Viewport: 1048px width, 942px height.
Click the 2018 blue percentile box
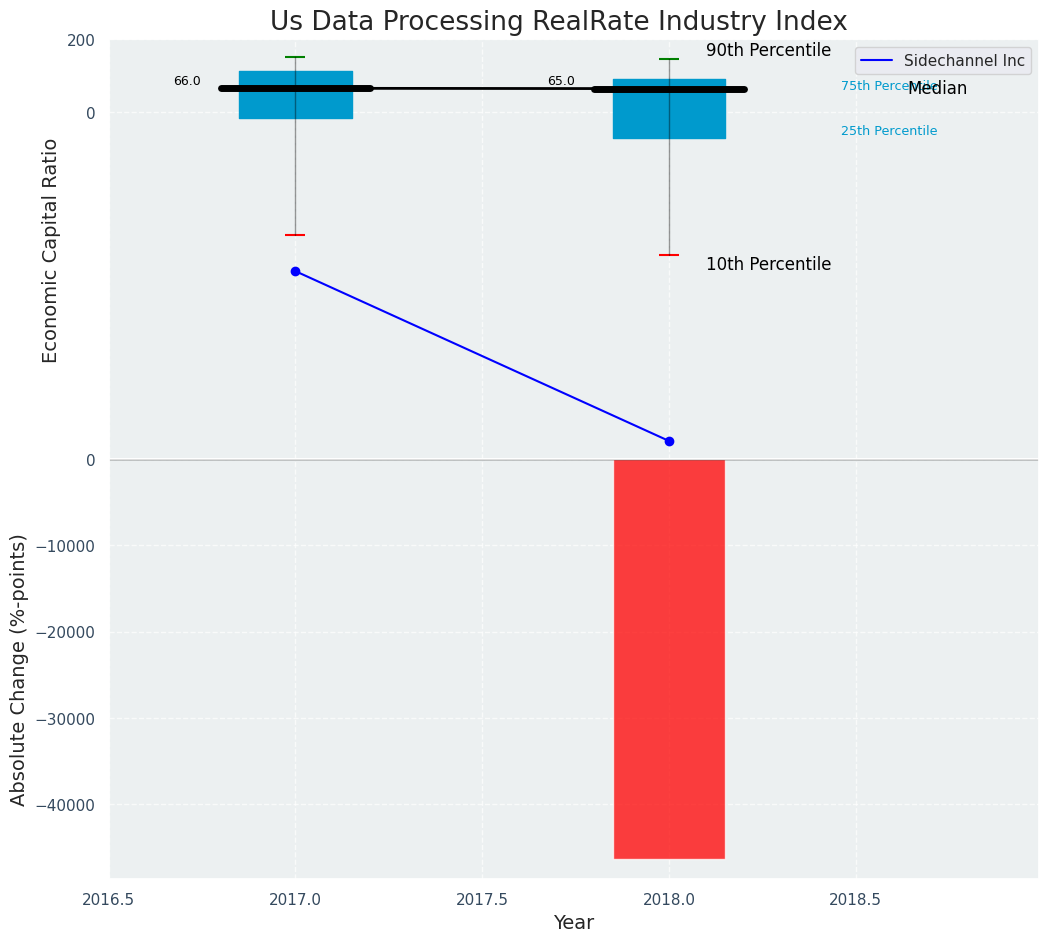[x=669, y=109]
